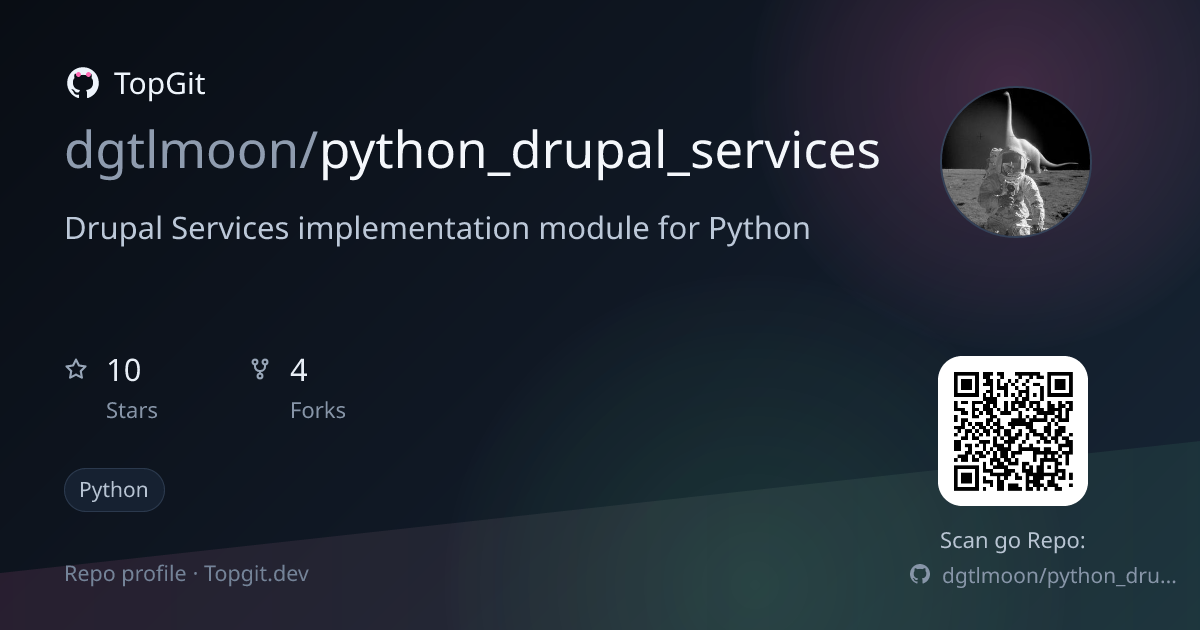Click the 'Scan go Repo:' caption
The height and width of the screenshot is (630, 1200).
(1013, 541)
